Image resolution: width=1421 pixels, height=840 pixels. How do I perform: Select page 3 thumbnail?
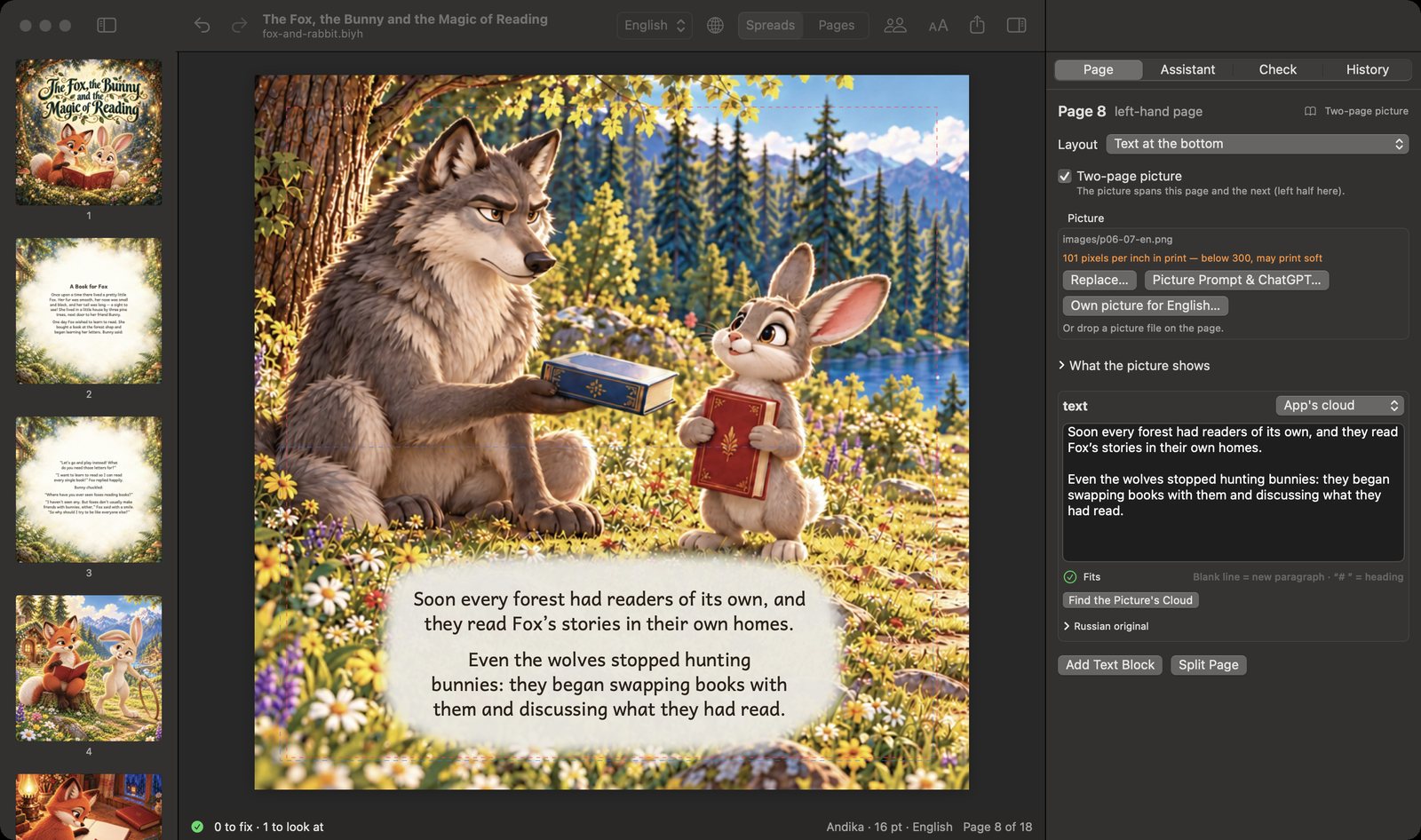[89, 489]
